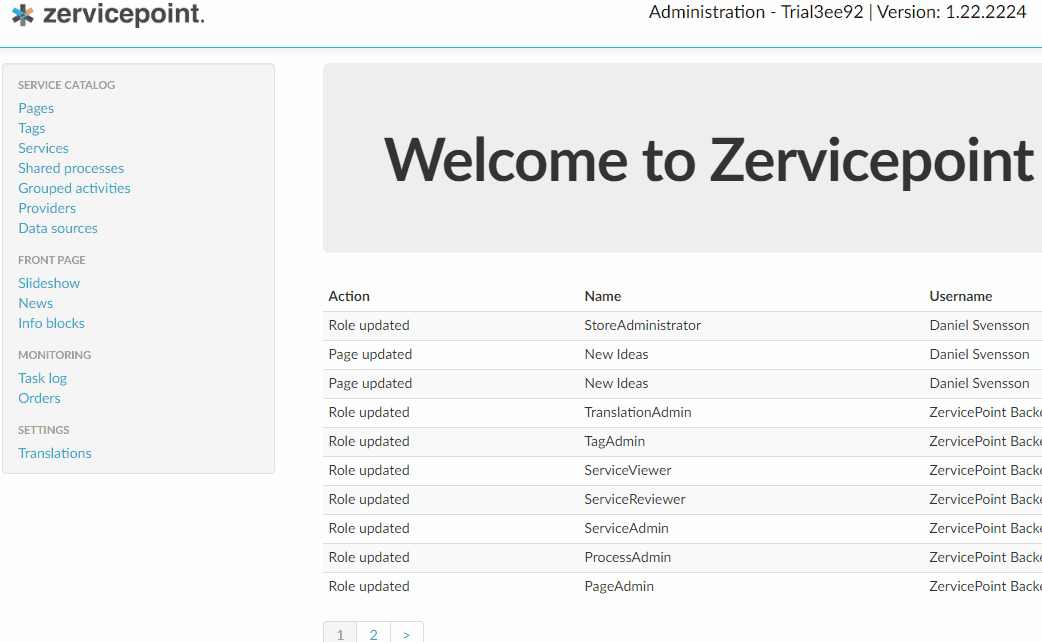Open Slideshow under Front Page
This screenshot has height=642, width=1042.
49,283
